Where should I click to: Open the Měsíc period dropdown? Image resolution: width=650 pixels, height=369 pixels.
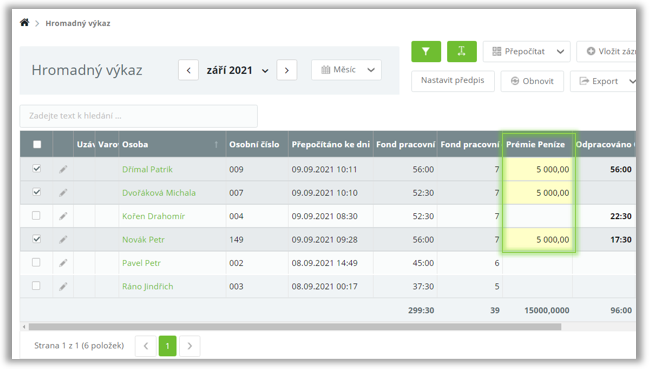click(x=347, y=70)
